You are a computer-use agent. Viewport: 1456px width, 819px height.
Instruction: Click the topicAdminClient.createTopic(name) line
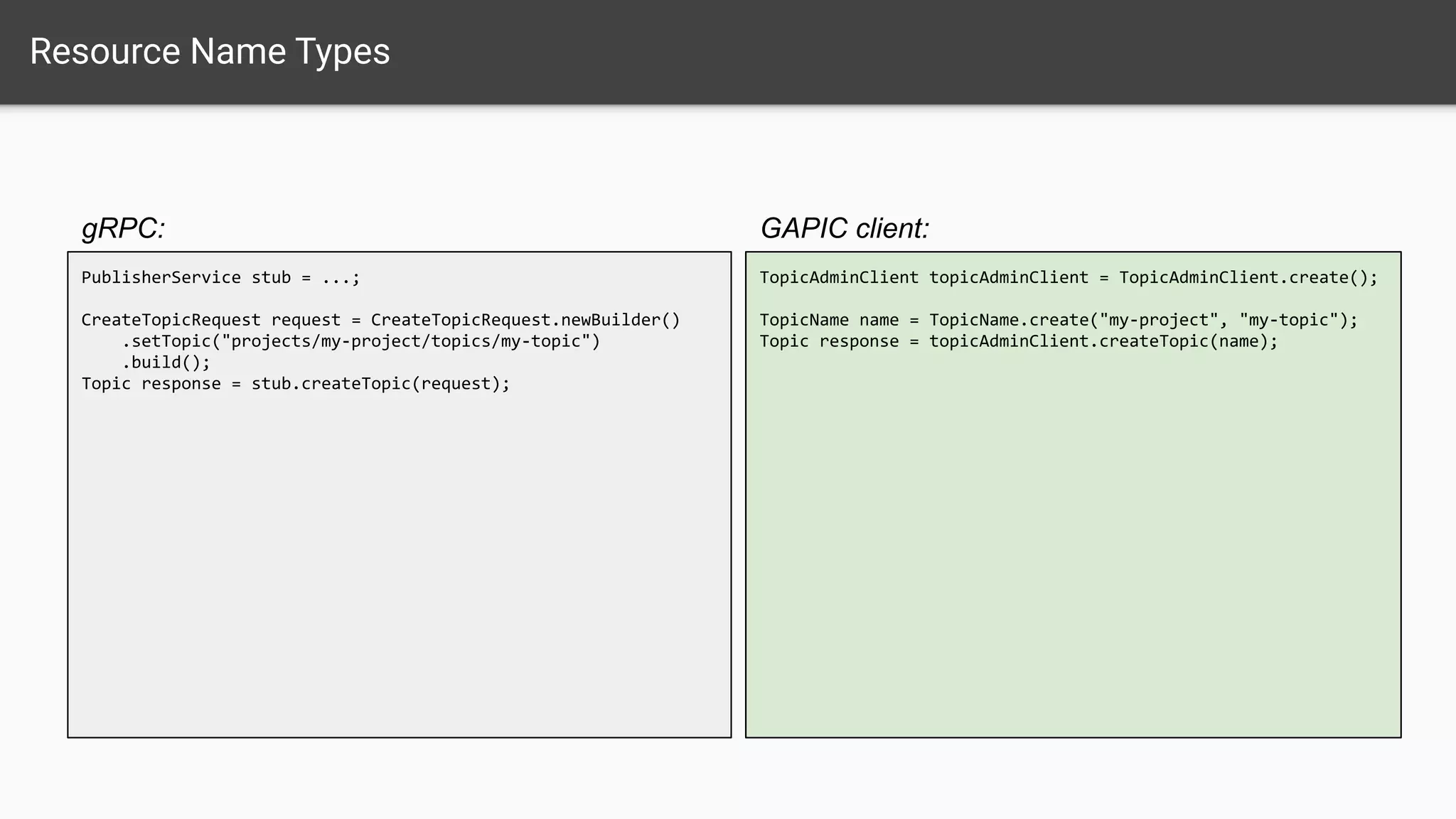tap(1019, 341)
